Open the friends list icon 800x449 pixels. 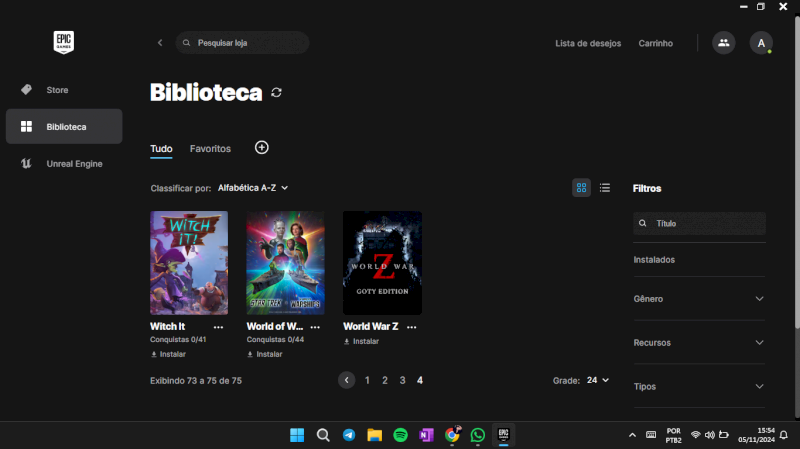[x=723, y=43]
